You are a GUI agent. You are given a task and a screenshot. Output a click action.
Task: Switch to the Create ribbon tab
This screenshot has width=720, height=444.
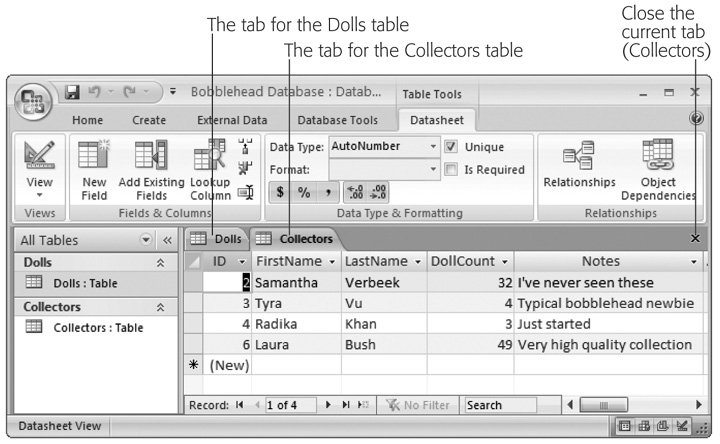149,120
